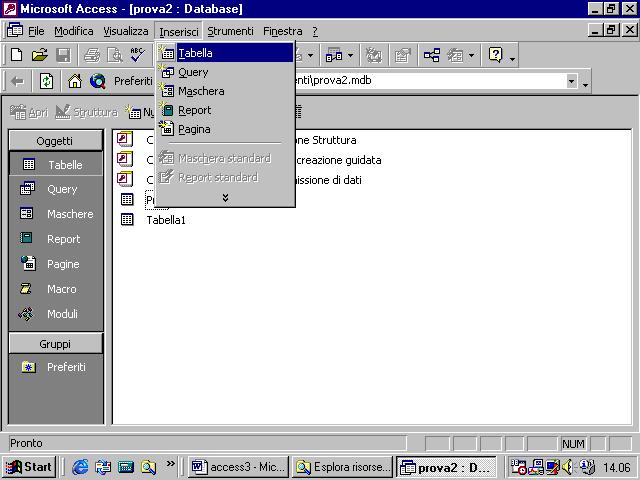Click the Save floppy disk icon
The image size is (640, 480).
tap(63, 55)
